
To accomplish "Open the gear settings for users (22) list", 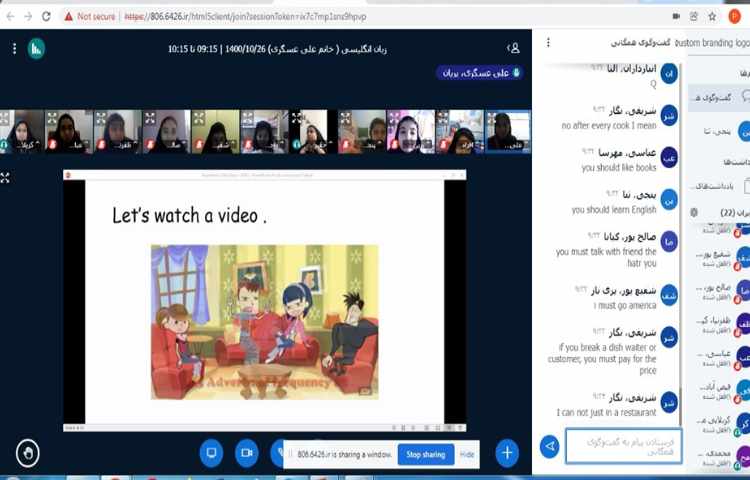I will pyautogui.click(x=694, y=212).
